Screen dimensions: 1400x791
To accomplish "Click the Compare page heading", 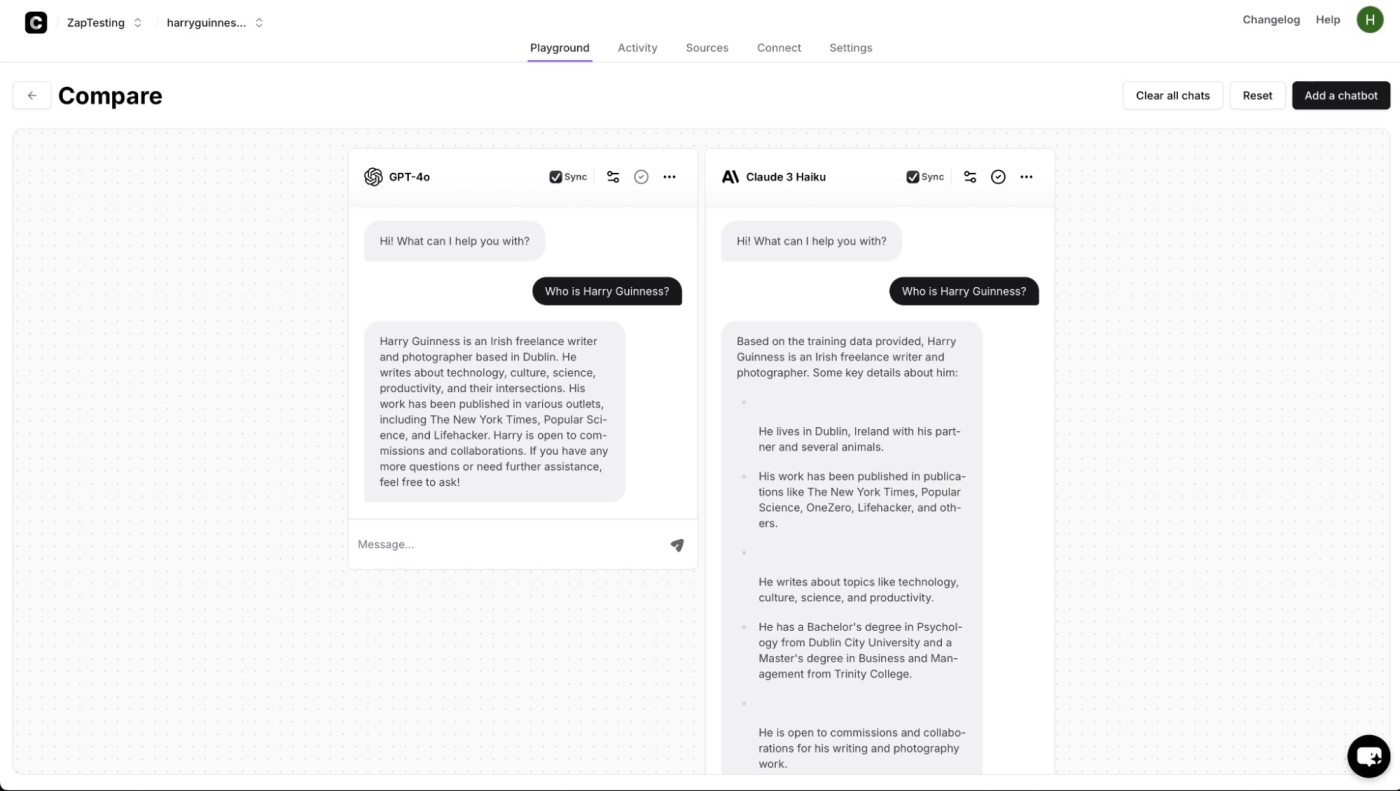I will (110, 96).
